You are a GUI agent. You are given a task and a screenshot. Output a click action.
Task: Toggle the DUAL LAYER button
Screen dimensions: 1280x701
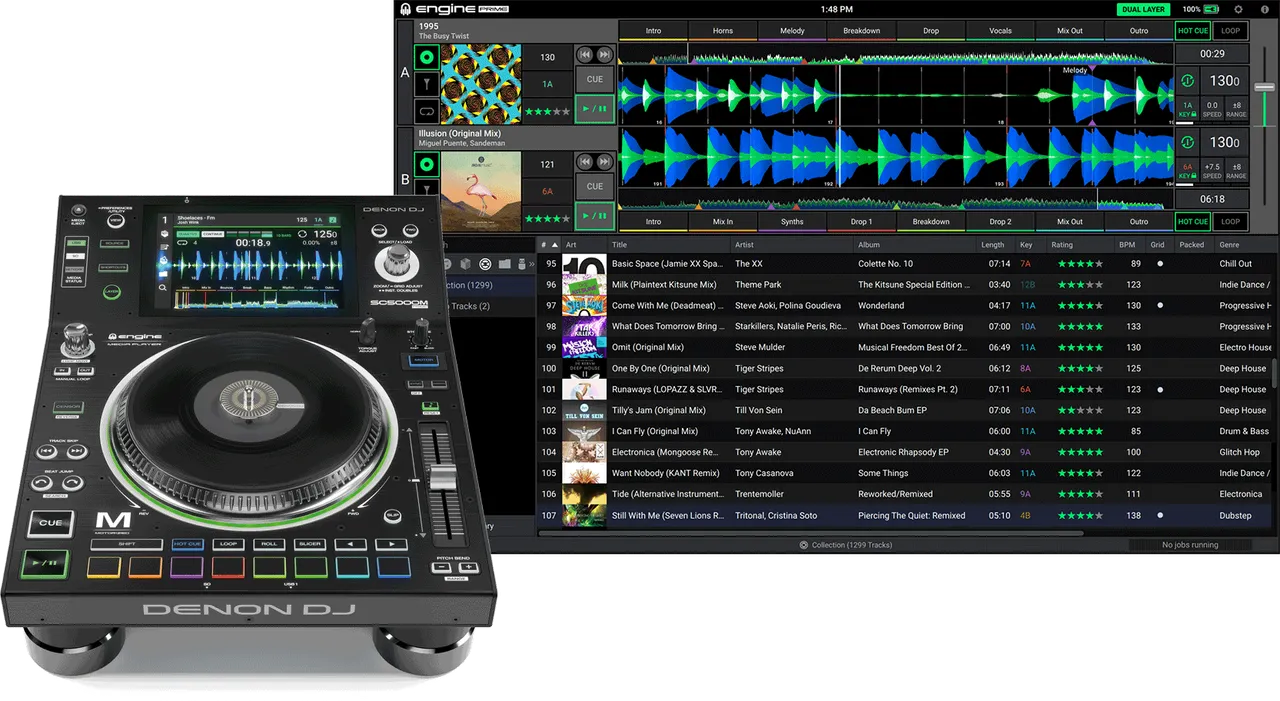pyautogui.click(x=1143, y=9)
